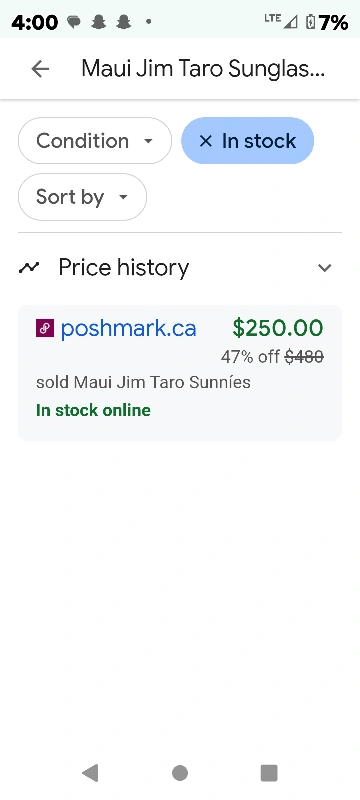Select the $250.00 price
360x800 pixels.
(x=278, y=328)
